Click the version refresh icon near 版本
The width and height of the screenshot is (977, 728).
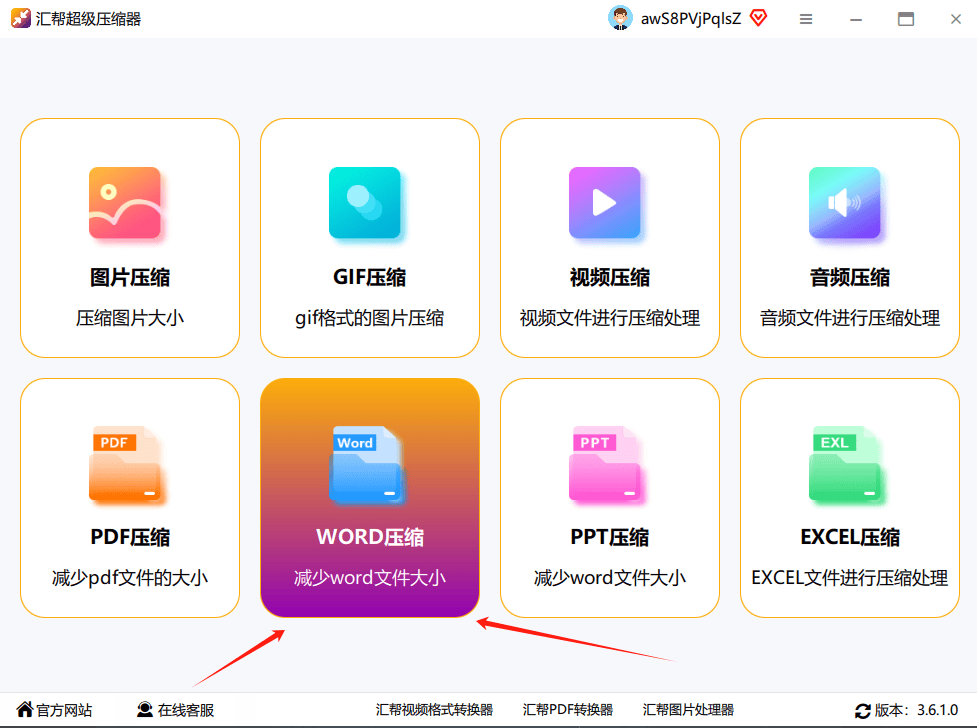tap(862, 710)
